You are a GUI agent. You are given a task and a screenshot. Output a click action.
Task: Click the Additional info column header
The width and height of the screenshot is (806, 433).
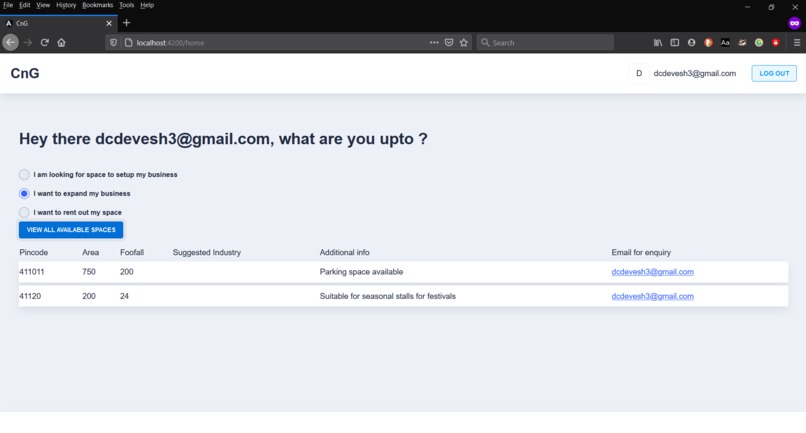click(x=344, y=252)
